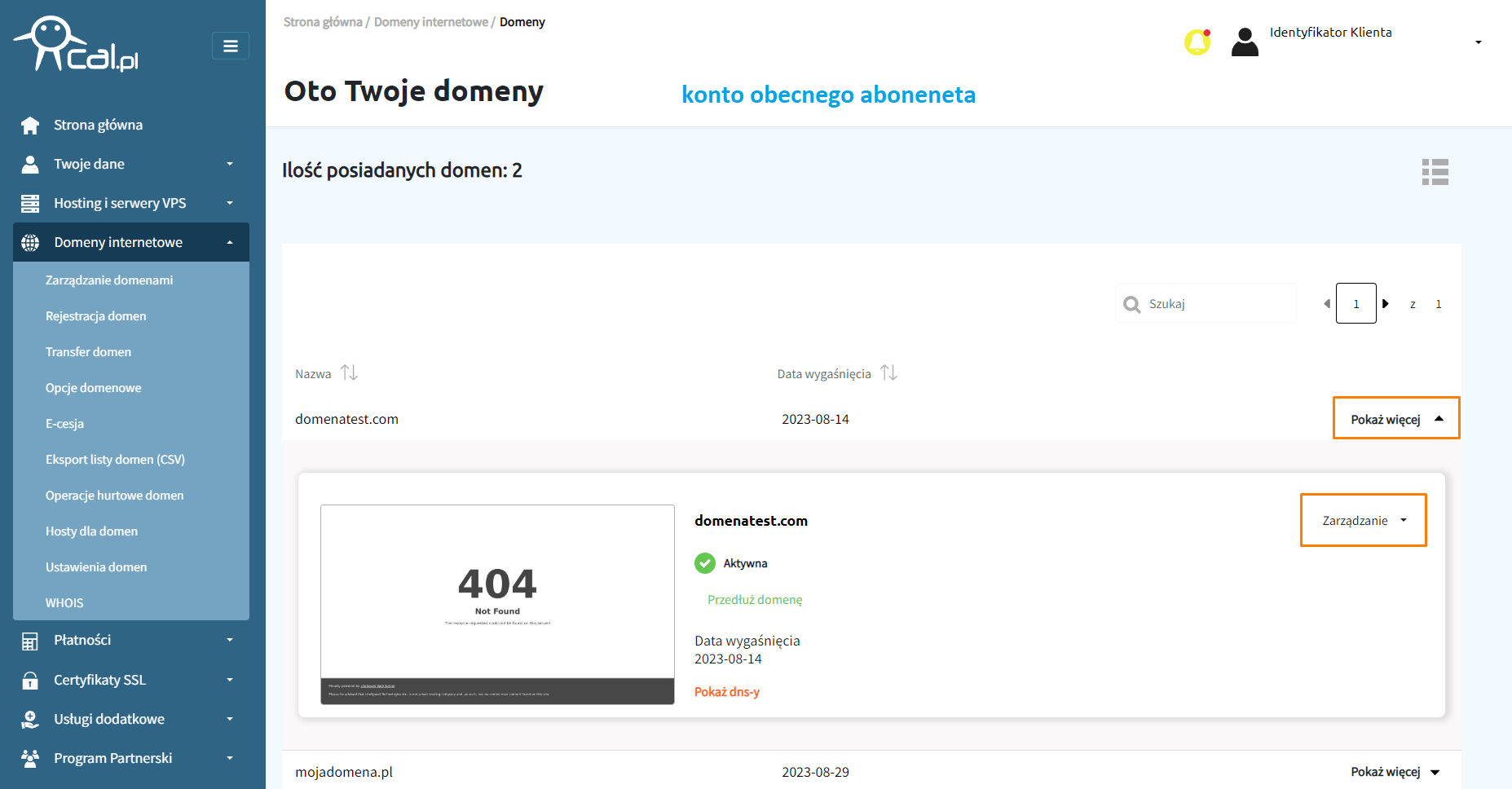Switch to list view layout icon
This screenshot has height=789, width=1512.
pos(1435,172)
